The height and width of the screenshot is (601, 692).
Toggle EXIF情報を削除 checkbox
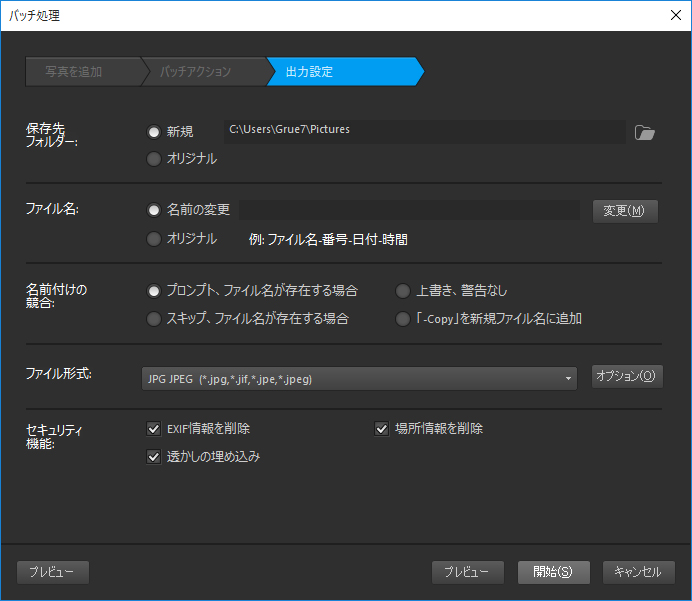coord(154,428)
